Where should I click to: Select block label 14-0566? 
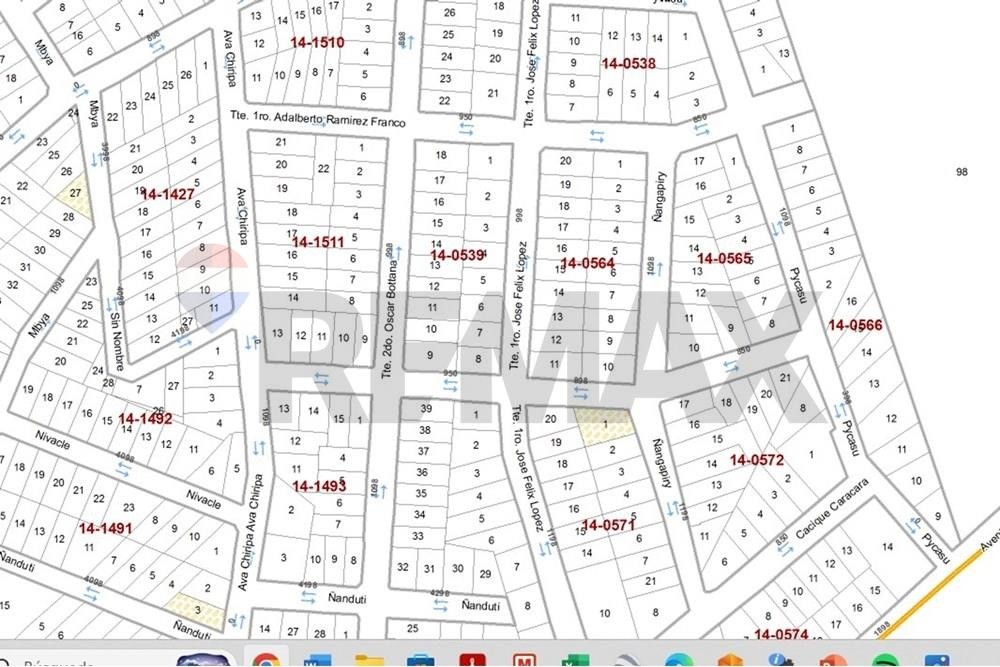(855, 326)
